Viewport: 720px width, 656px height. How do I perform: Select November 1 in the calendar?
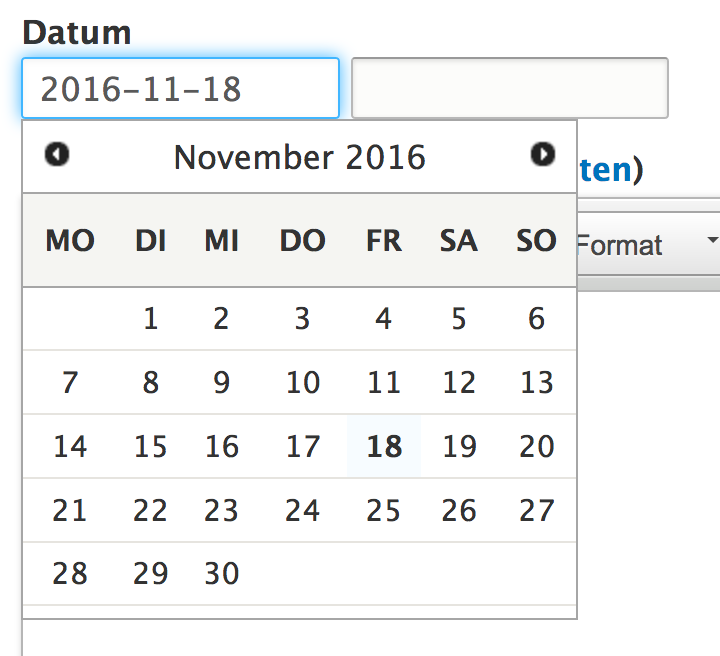click(150, 319)
